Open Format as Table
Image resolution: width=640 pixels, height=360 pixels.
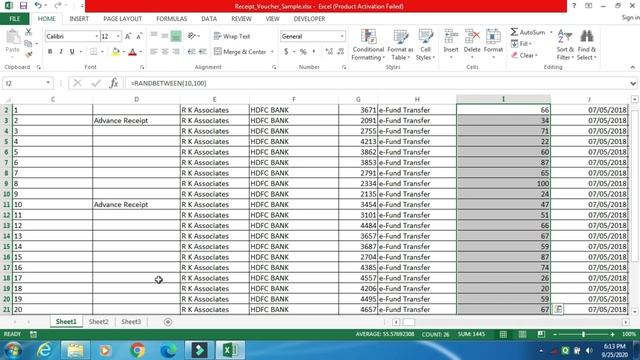400,45
